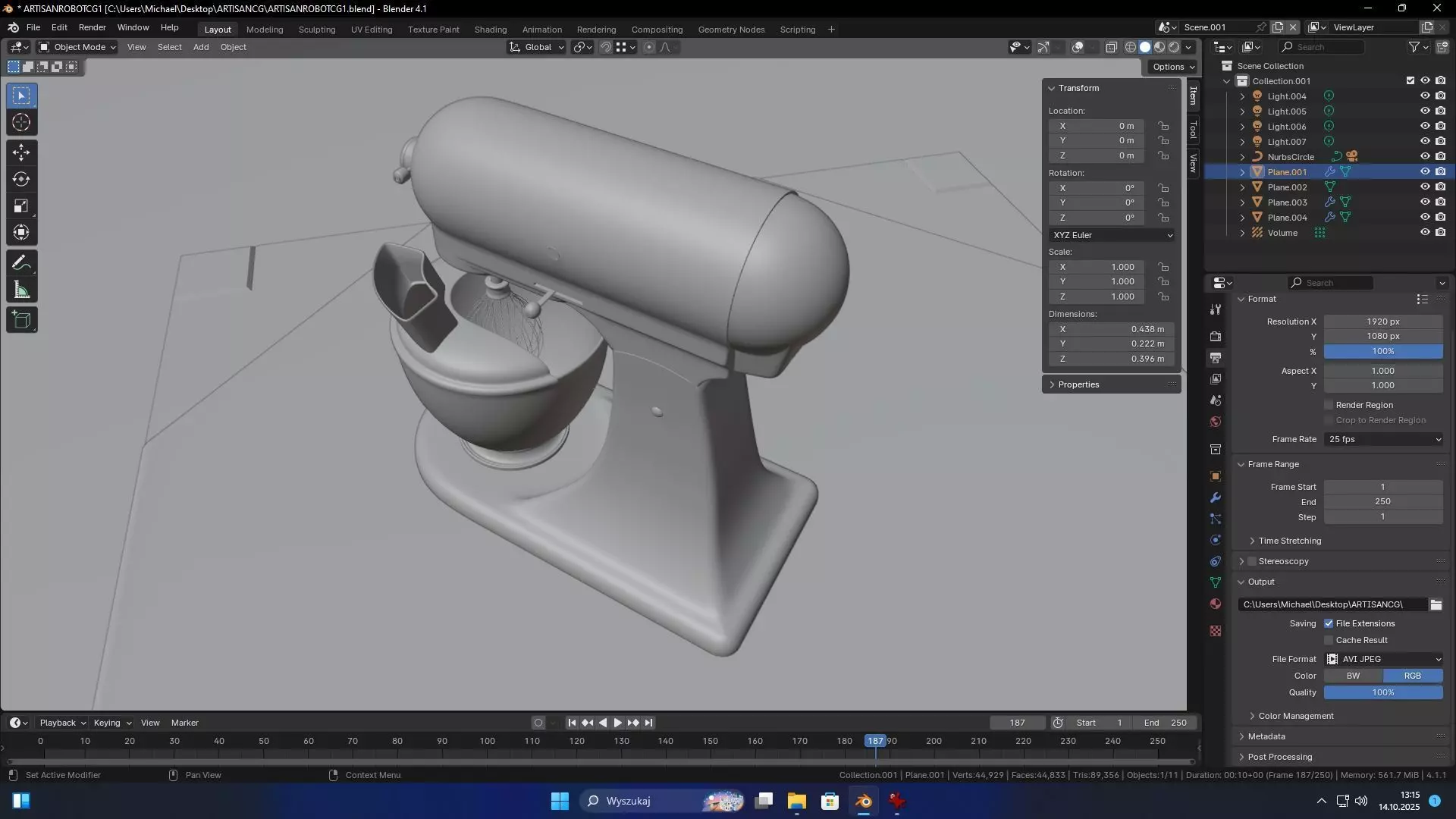Open the Render menu
Viewport: 1456px width, 819px height.
coord(92,27)
